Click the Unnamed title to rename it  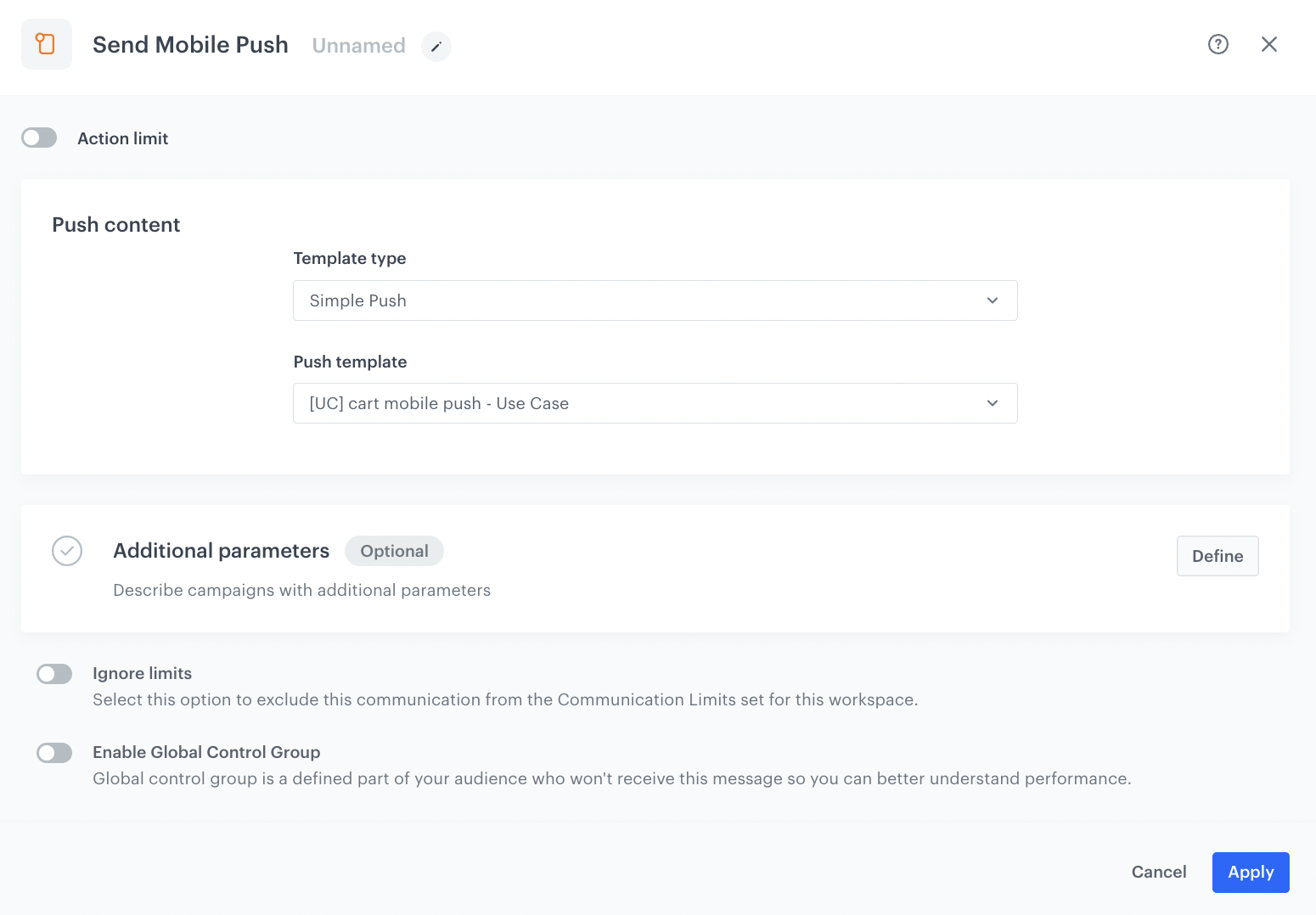358,45
